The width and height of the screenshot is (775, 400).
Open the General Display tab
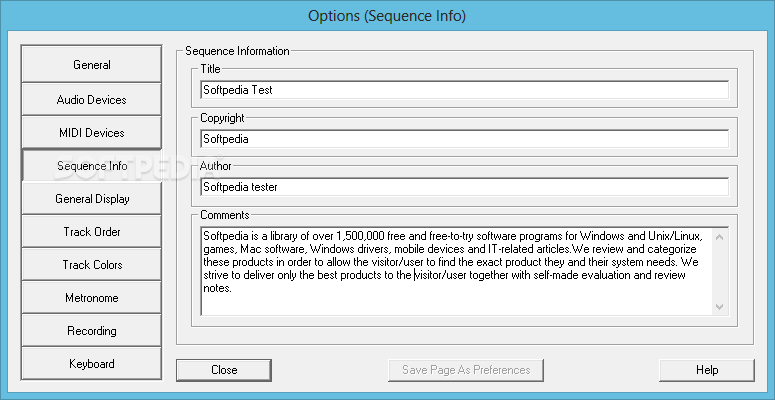pyautogui.click(x=91, y=198)
